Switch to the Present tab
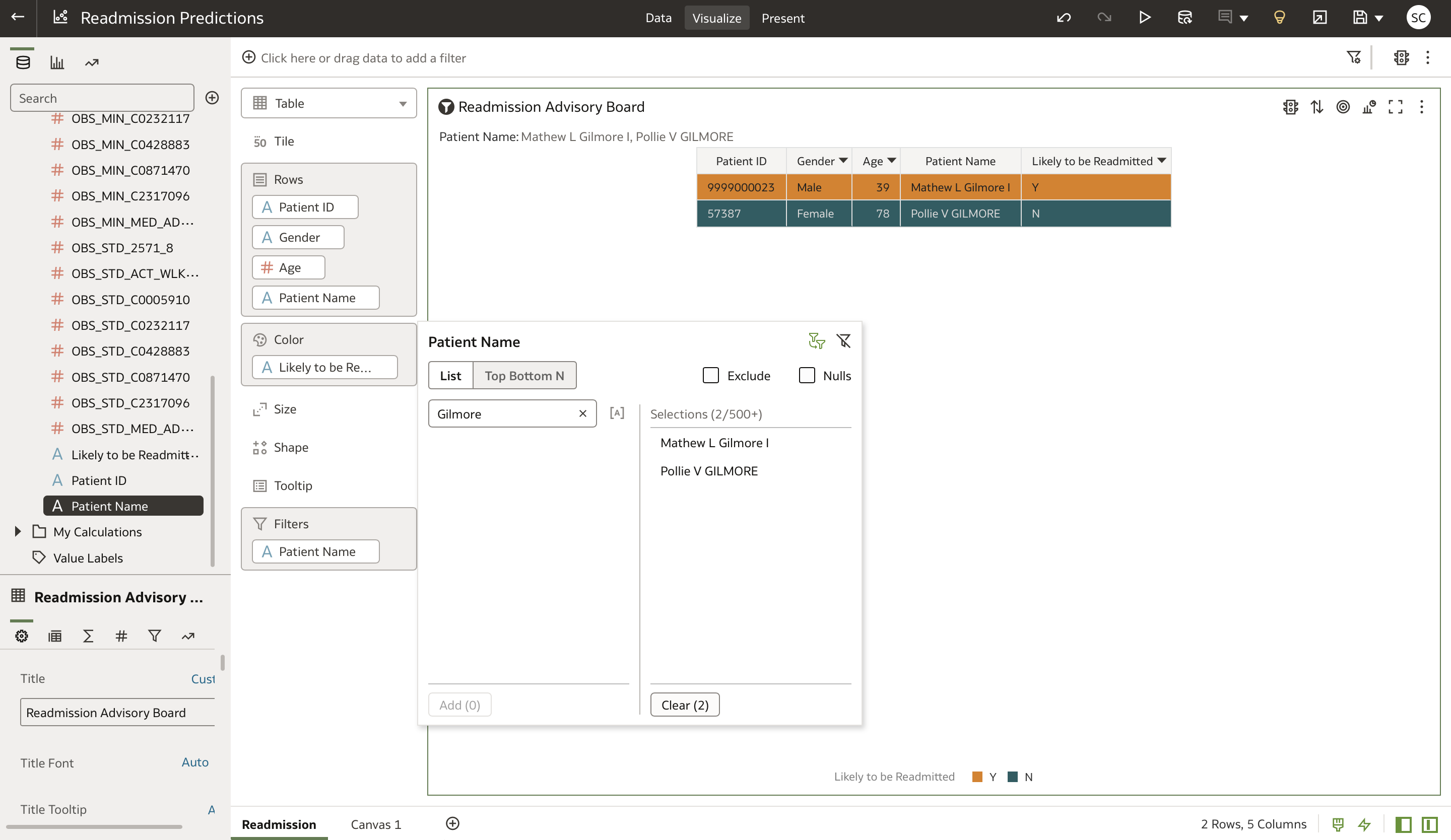Image resolution: width=1451 pixels, height=840 pixels. click(782, 18)
